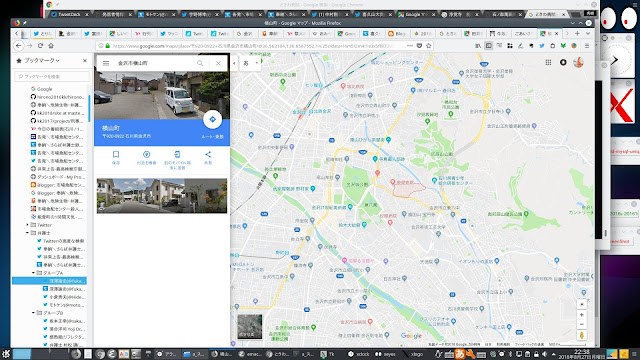Open the page actions three-dot menu
This screenshot has height=360, width=640.
[x=410, y=46]
